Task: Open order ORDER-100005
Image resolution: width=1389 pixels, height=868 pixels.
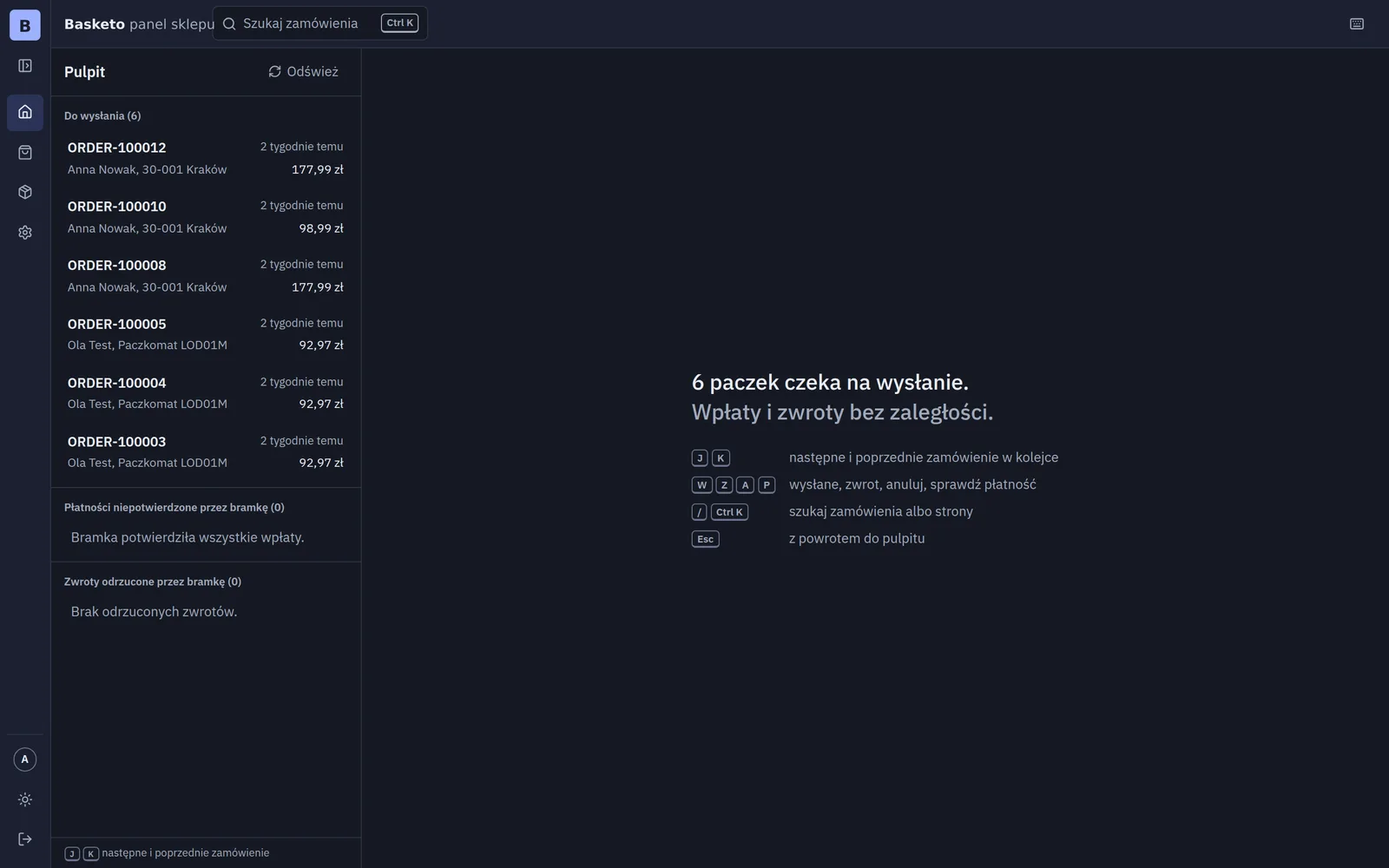Action: tap(206, 334)
